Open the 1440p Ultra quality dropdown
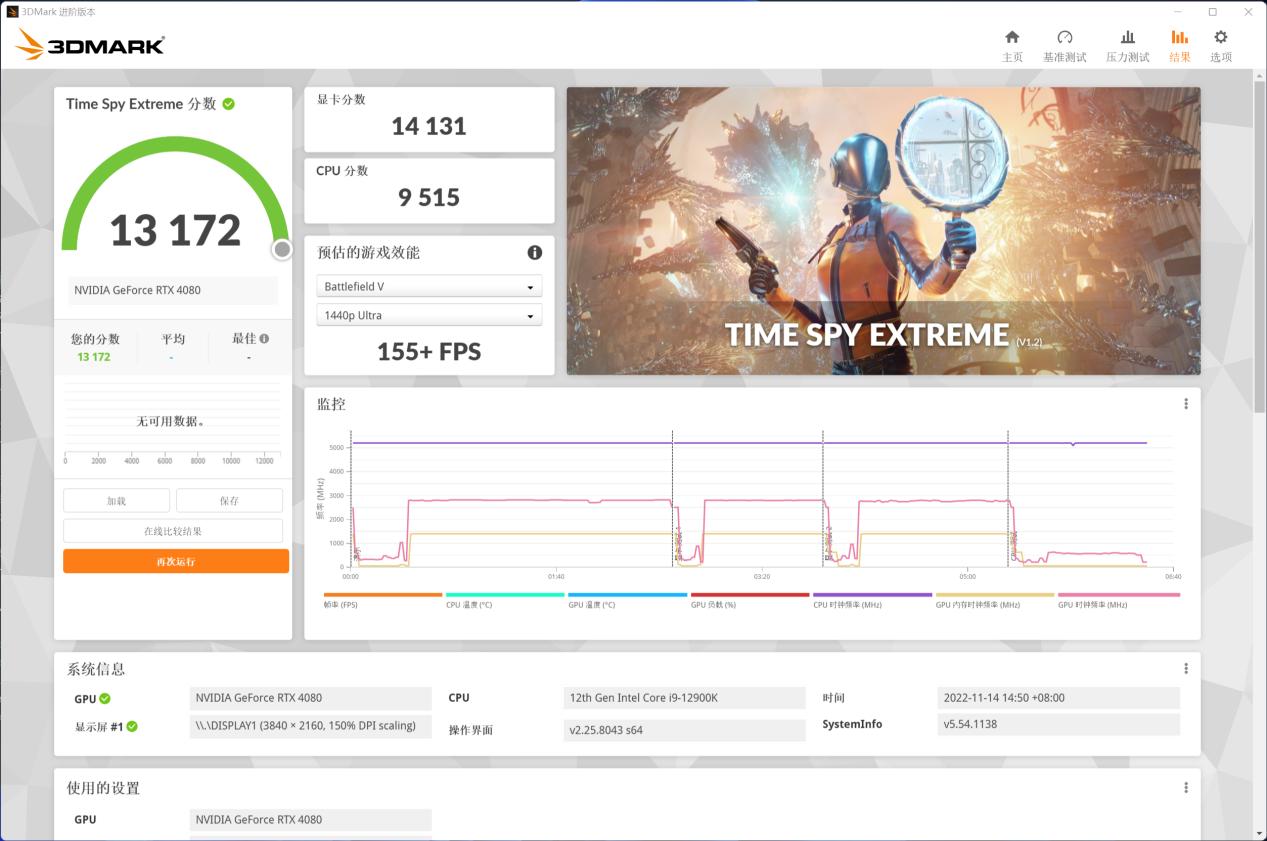Screen dimensions: 1267x841 429,316
